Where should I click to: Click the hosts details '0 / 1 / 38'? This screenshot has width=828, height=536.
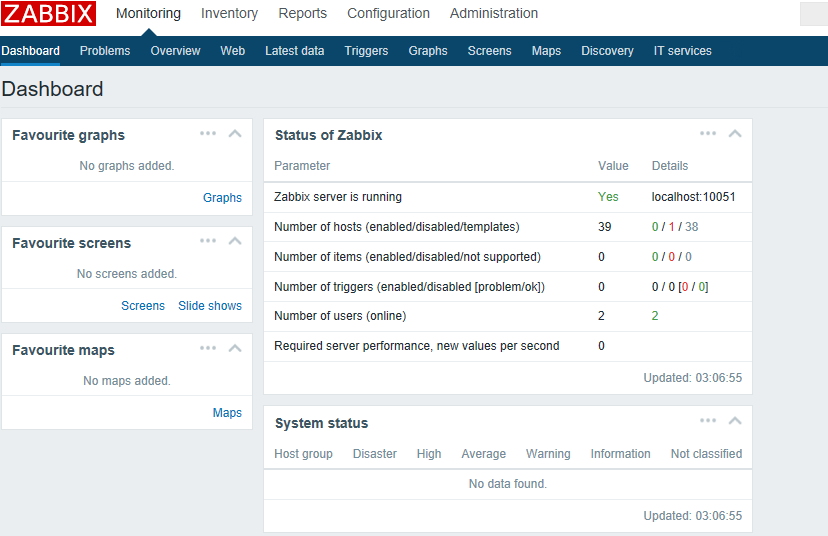click(x=675, y=227)
